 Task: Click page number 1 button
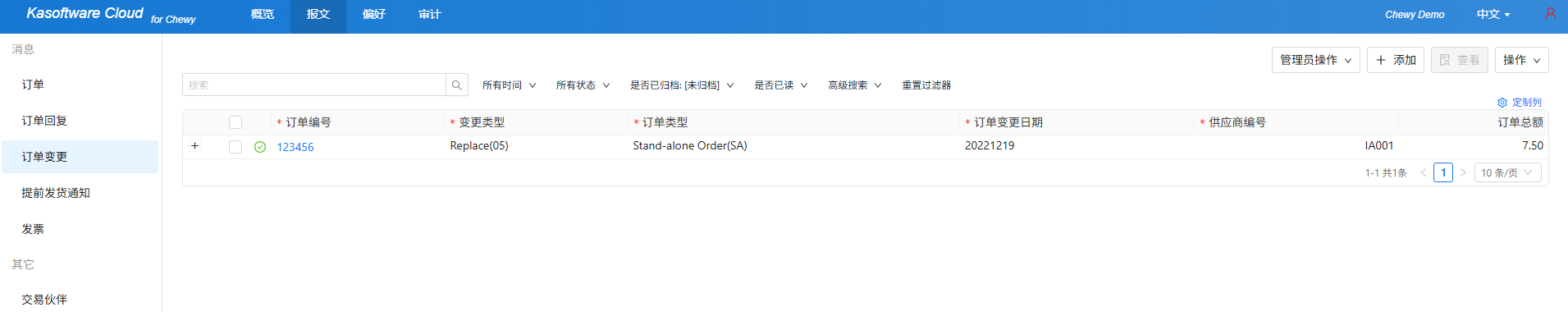pos(1443,172)
